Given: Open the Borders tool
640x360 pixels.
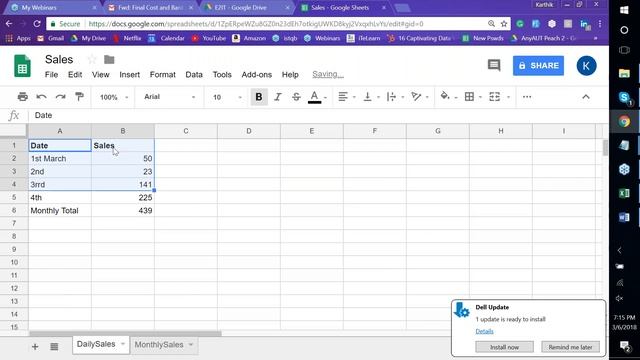Looking at the screenshot, I should [469, 97].
